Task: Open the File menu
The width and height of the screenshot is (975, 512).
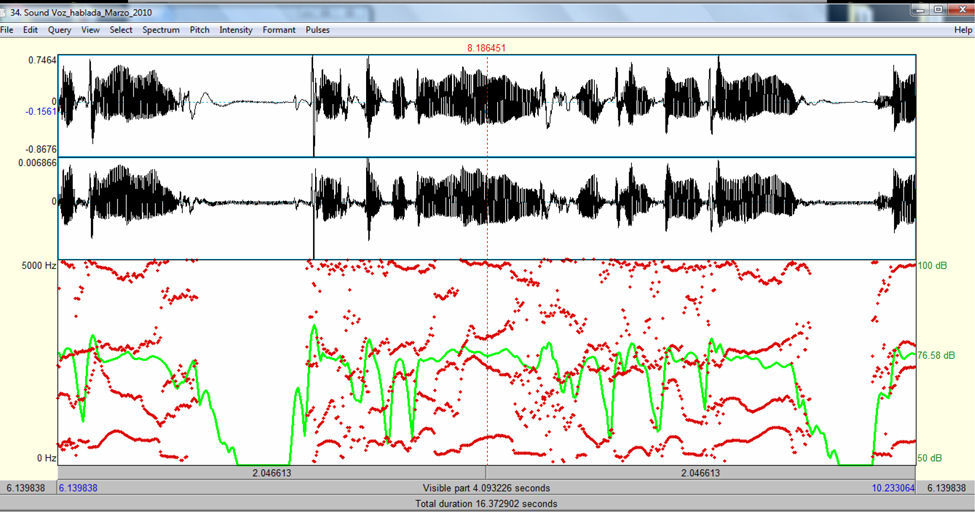Action: tap(7, 30)
